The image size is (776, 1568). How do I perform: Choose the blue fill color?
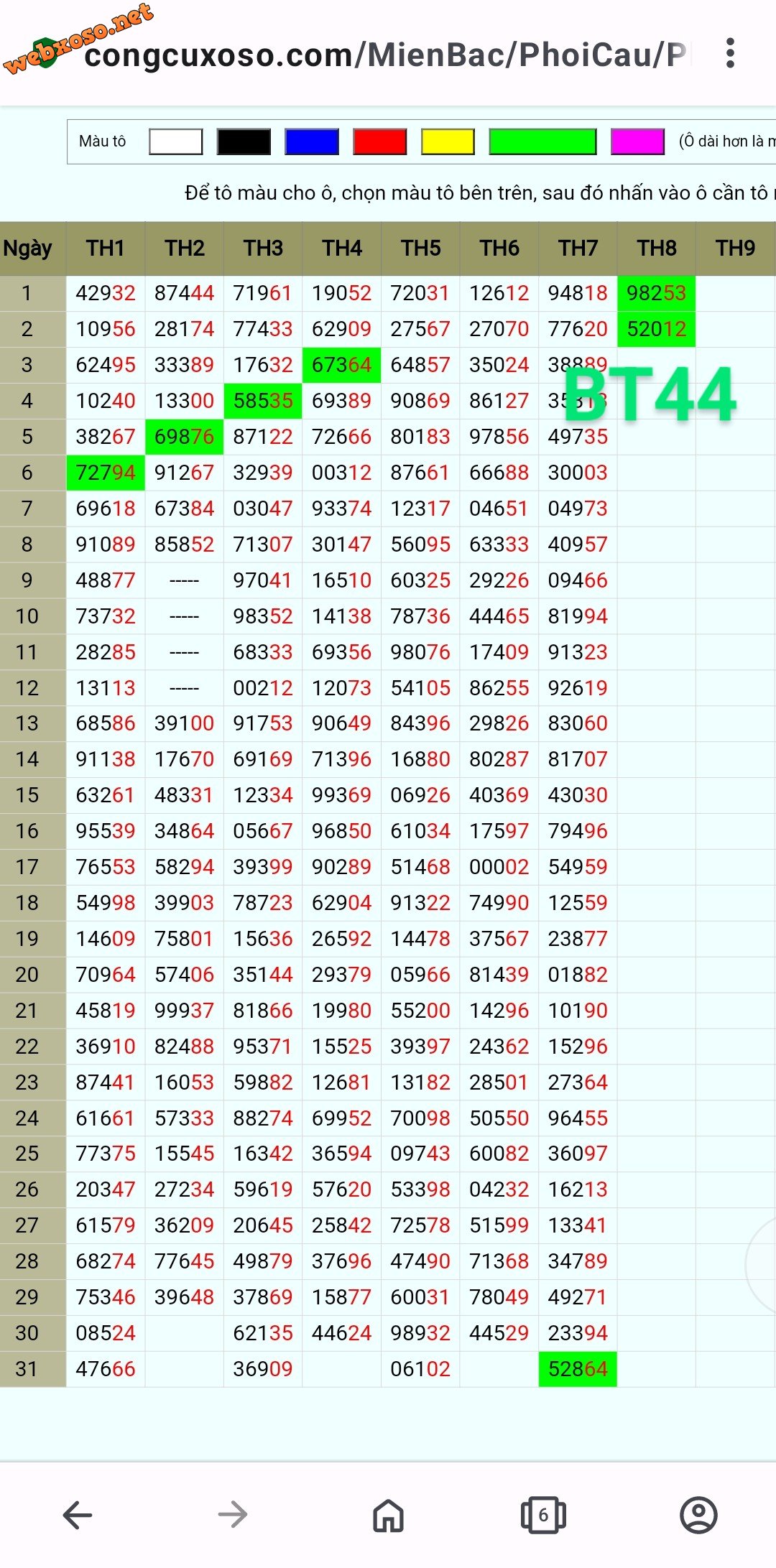coord(312,142)
